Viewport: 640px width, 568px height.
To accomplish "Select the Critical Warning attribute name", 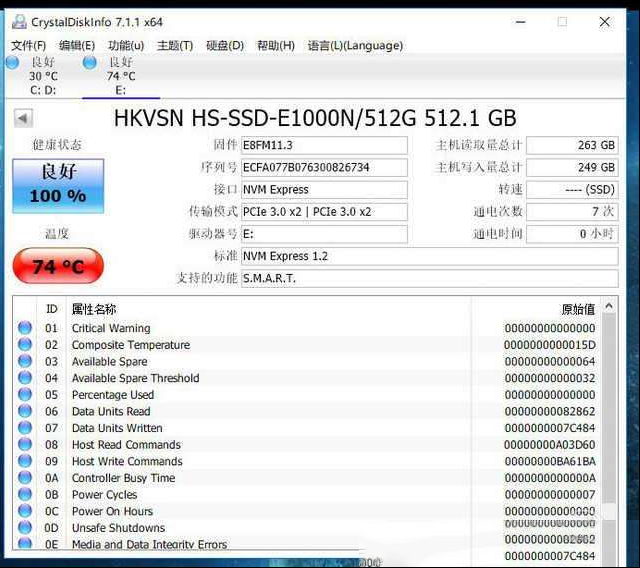I will (x=111, y=328).
